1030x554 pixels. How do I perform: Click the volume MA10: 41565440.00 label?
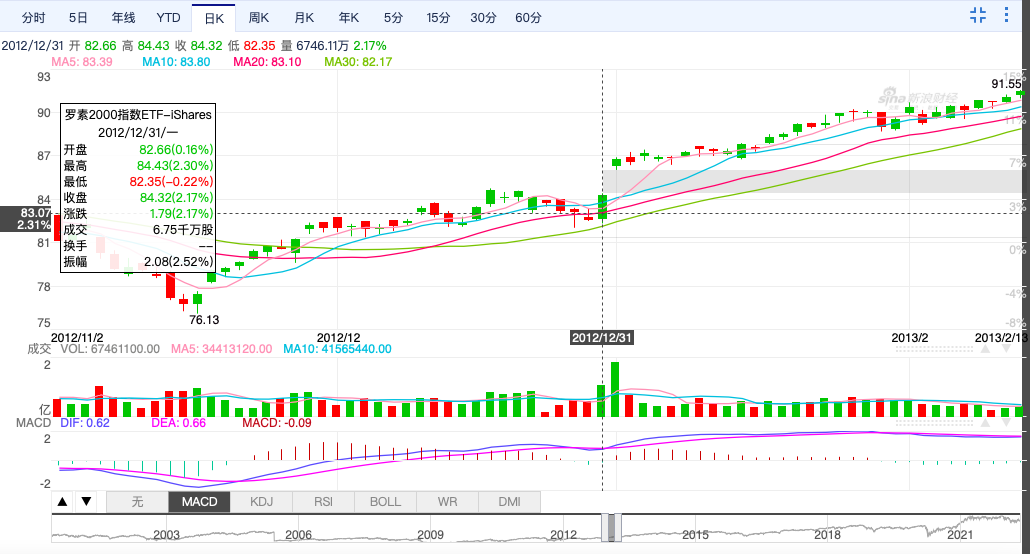point(337,349)
